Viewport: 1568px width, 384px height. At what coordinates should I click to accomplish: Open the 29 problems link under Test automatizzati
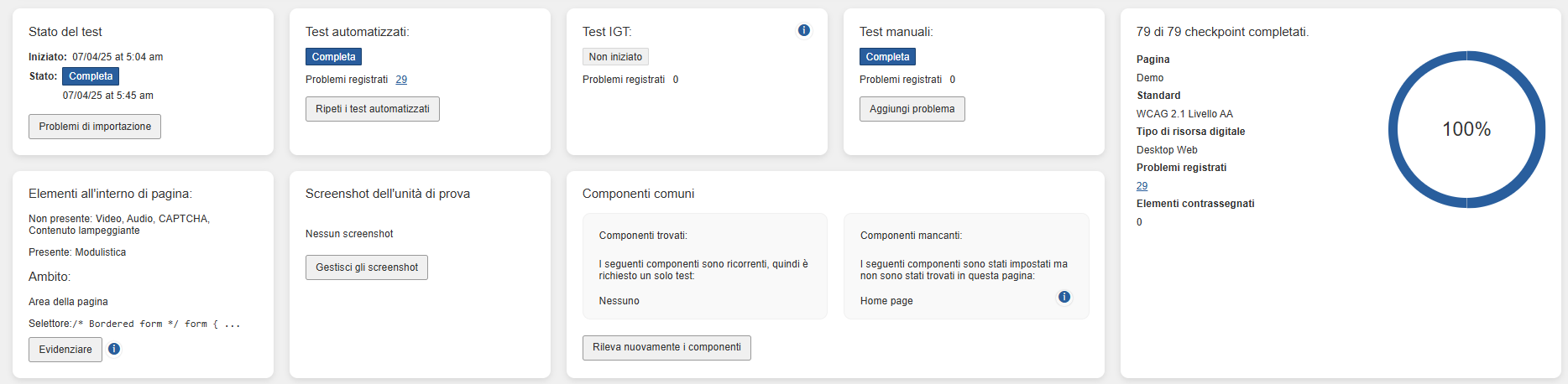(401, 80)
